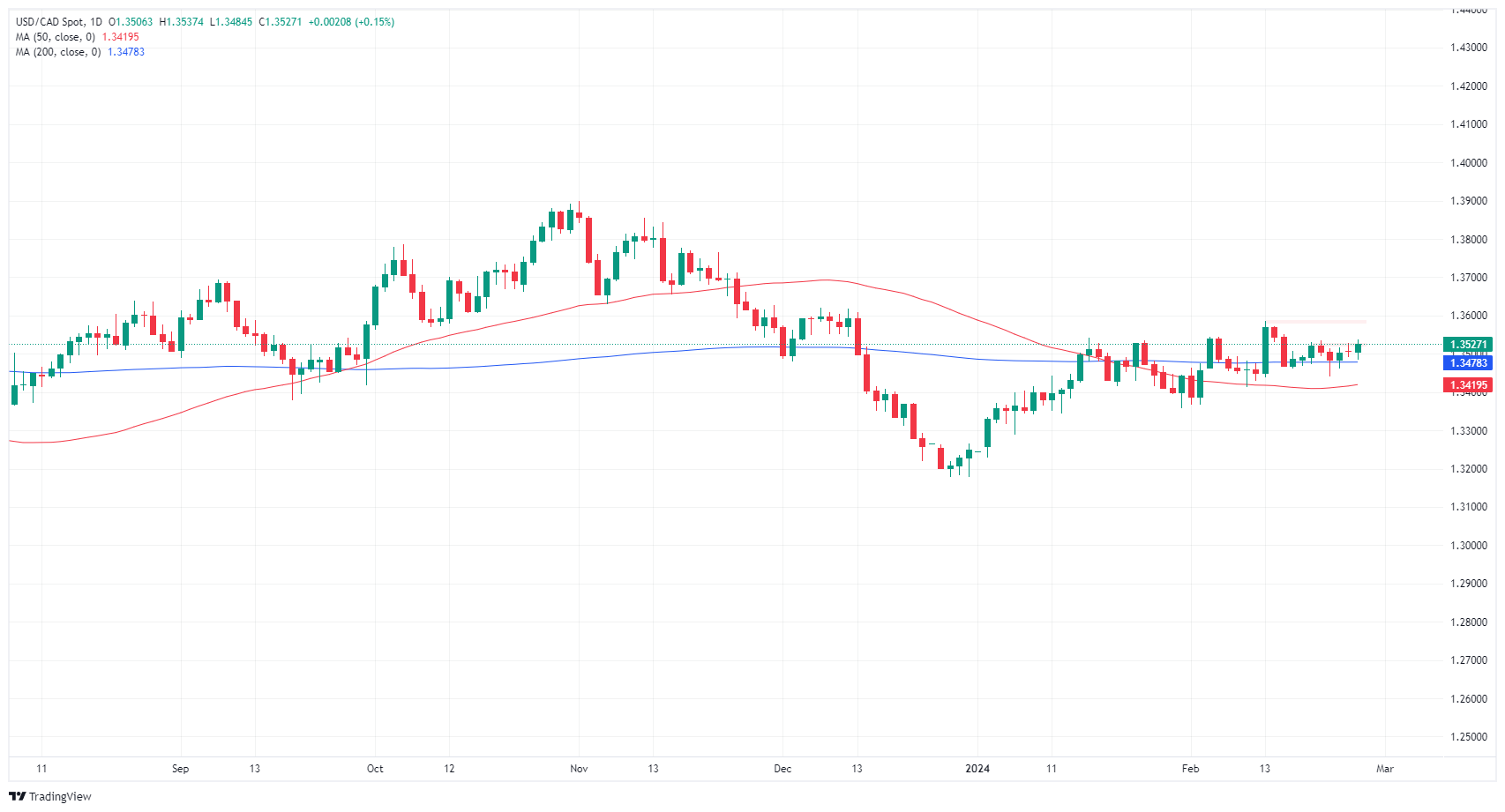Click the TradingView text link

click(60, 796)
